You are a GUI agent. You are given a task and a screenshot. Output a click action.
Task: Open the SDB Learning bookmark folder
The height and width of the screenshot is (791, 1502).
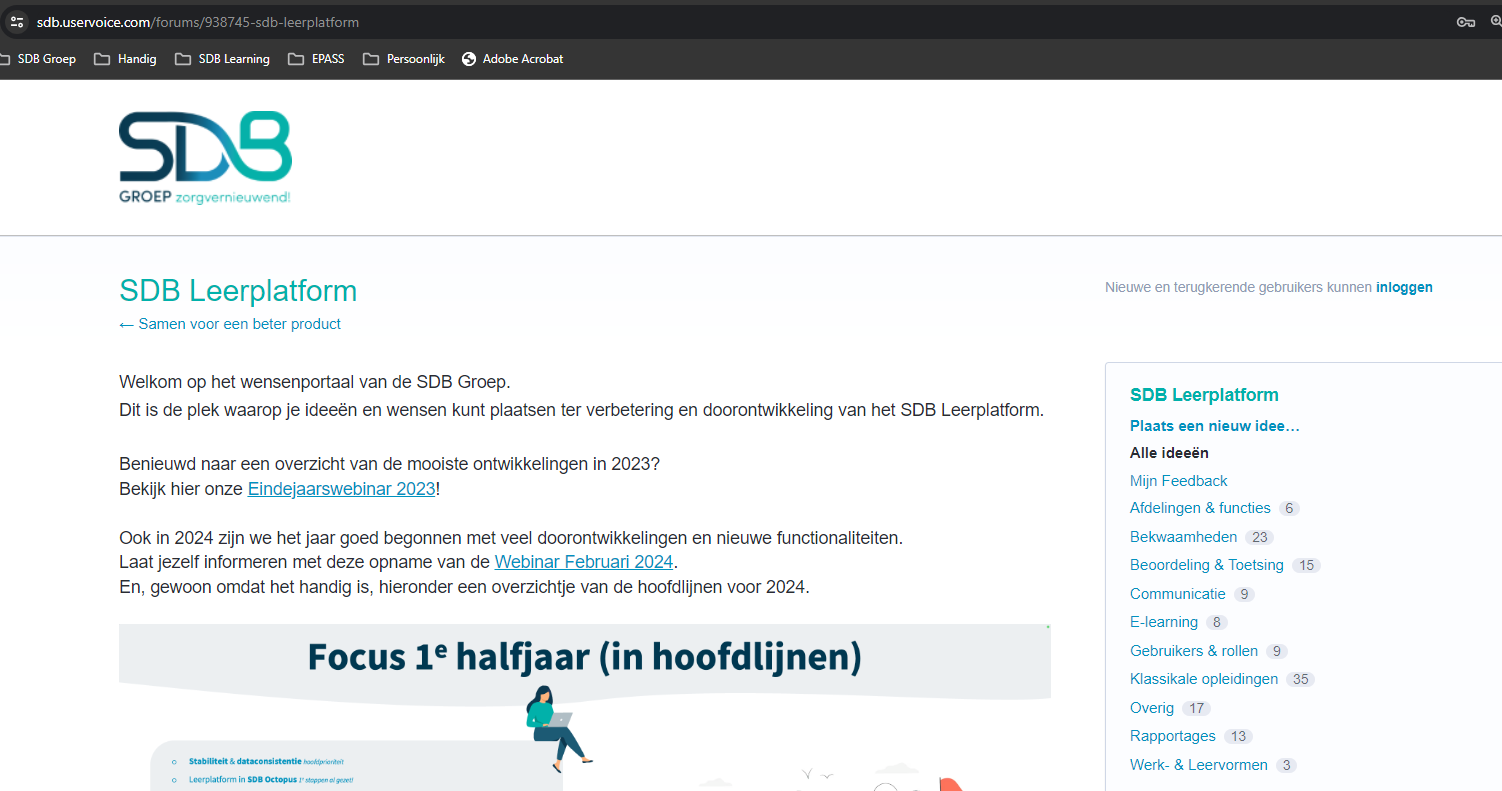coord(222,59)
